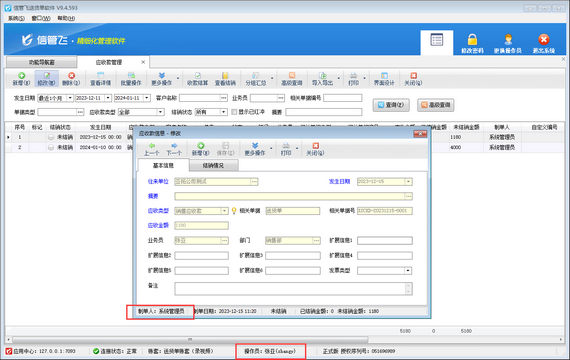
Task: Go to previous record with 上一个 arrow
Action: point(152,145)
